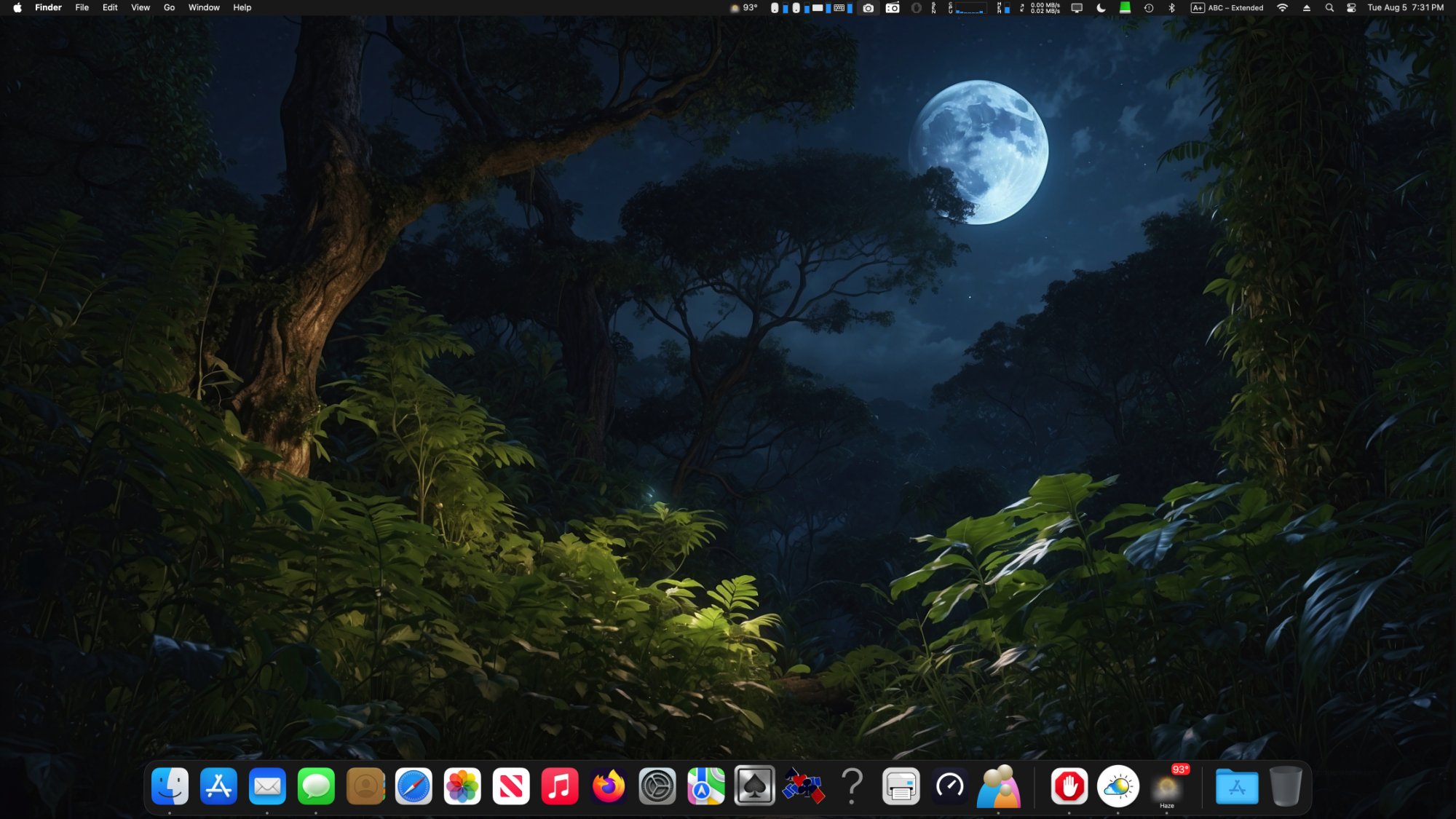Viewport: 1456px width, 819px height.
Task: Open the News app in Dock
Action: 511,786
